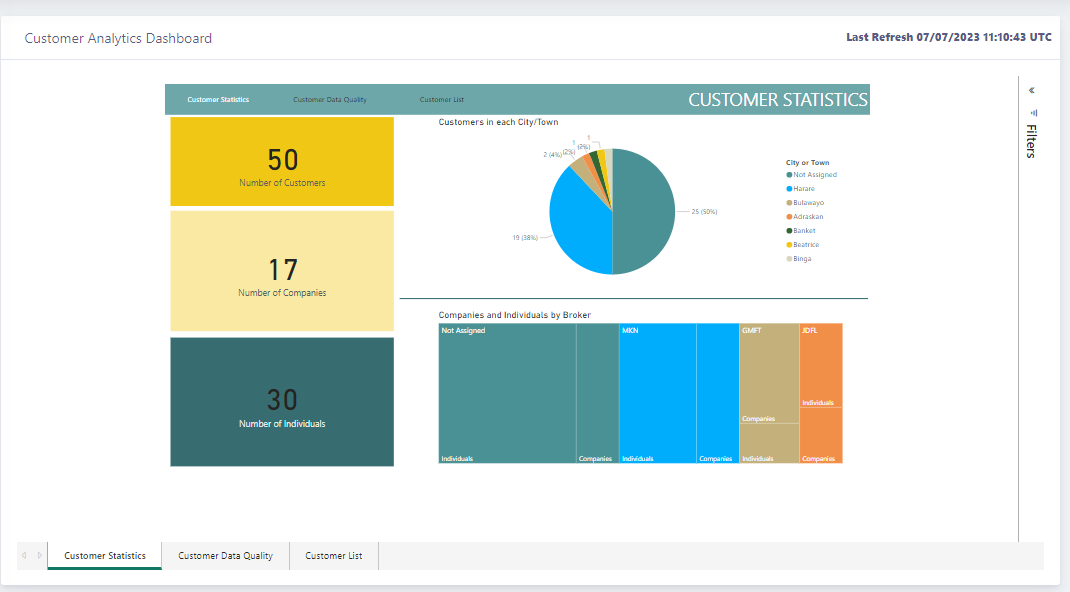The image size is (1070, 592).
Task: Click the 25 (50%) pie label
Action: (704, 212)
